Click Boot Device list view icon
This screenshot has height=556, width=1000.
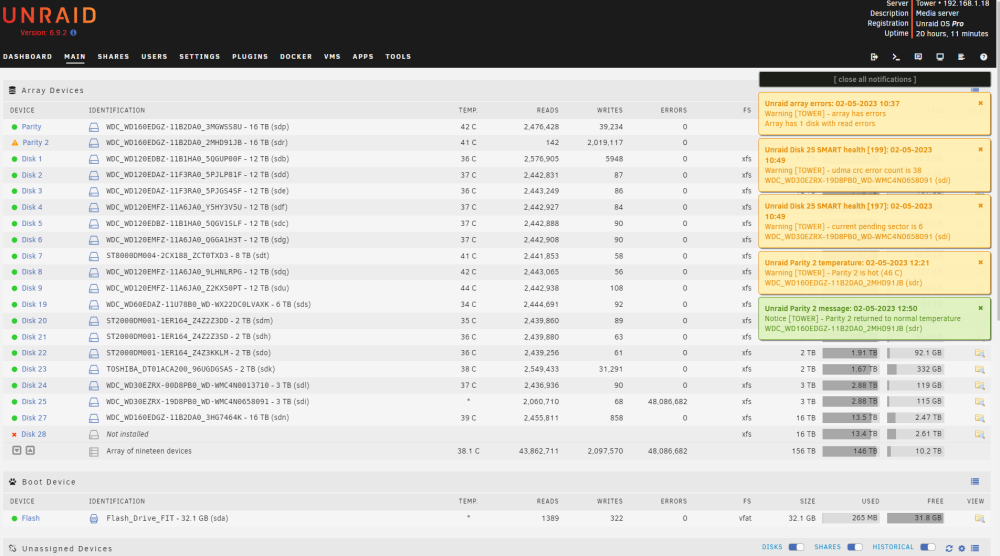pyautogui.click(x=975, y=481)
